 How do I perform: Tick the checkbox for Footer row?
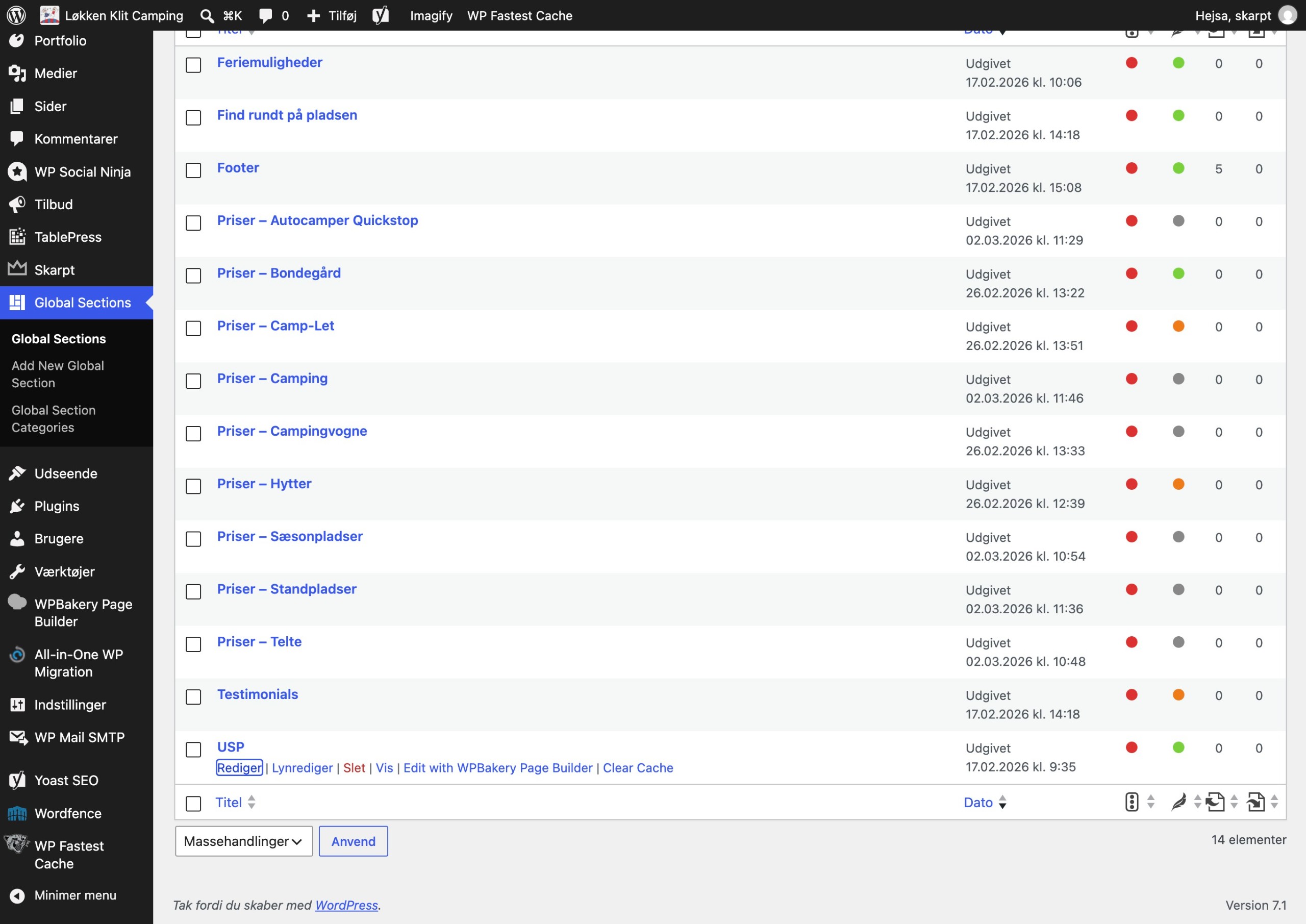point(193,170)
